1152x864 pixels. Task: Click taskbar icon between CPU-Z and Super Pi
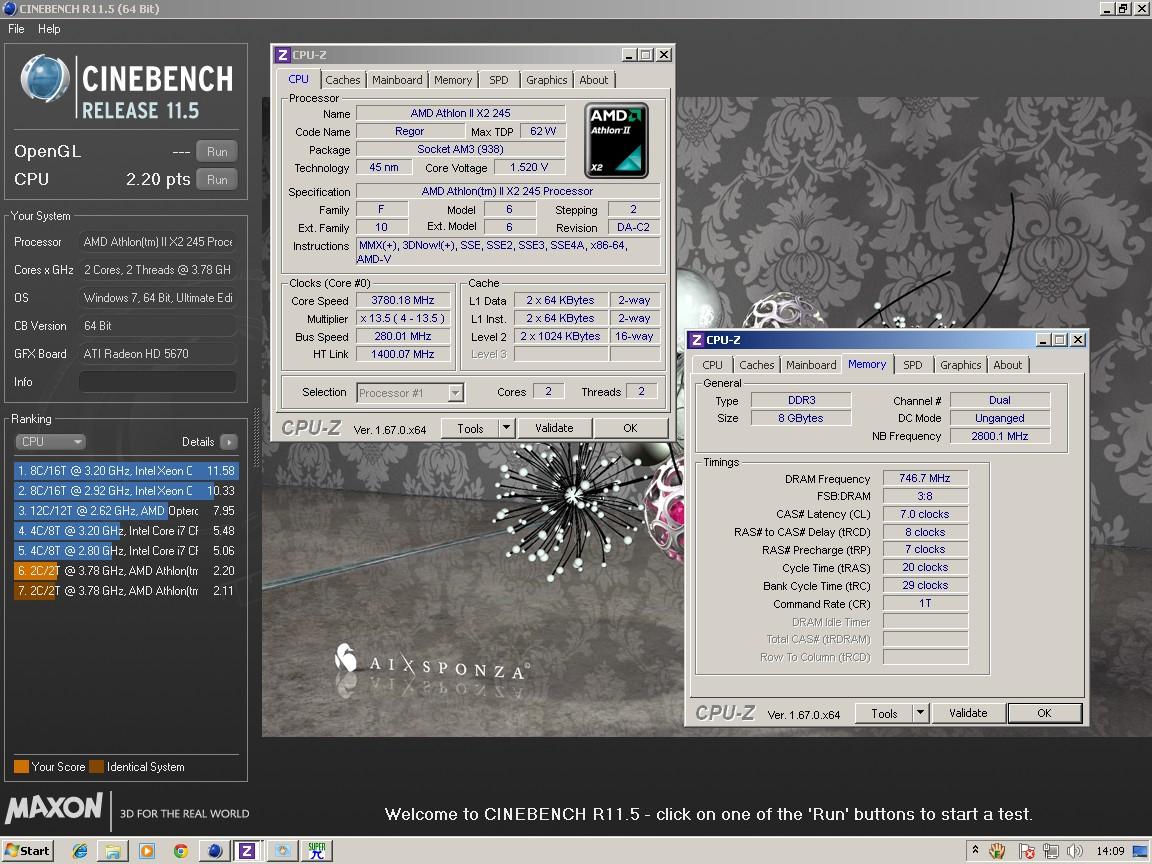[282, 851]
